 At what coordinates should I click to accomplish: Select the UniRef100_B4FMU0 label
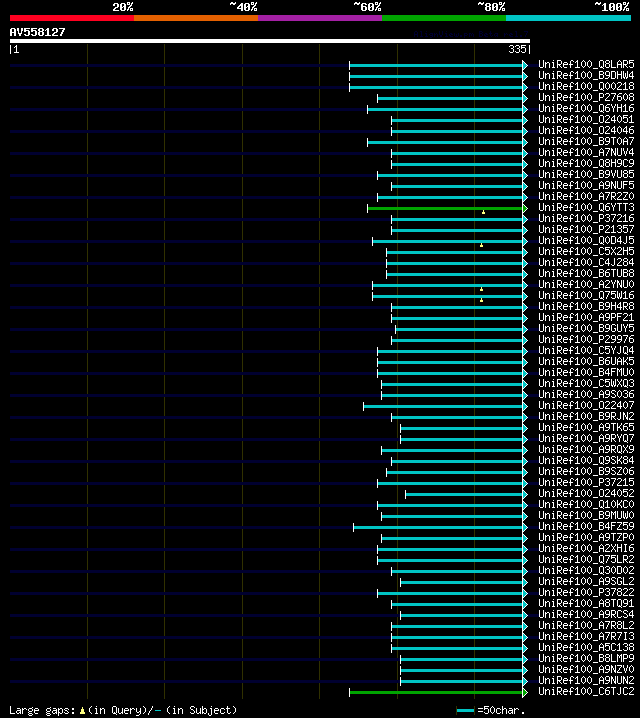pyautogui.click(x=586, y=372)
